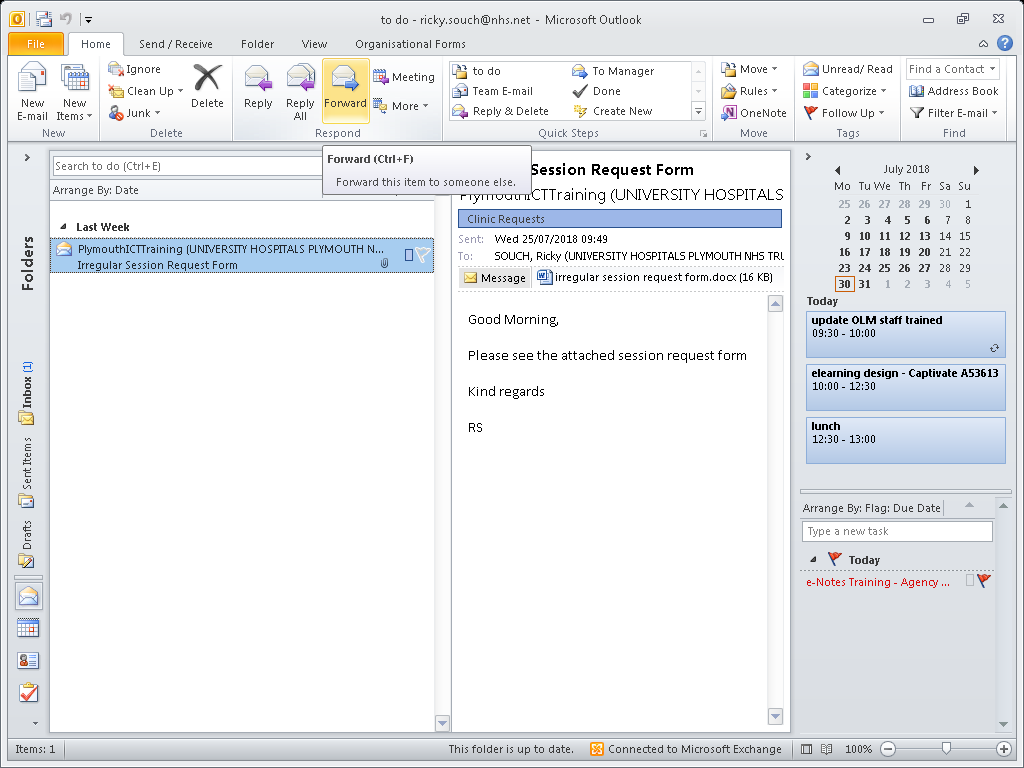Expand the Quick Steps gallery
The width and height of the screenshot is (1024, 768).
[x=698, y=111]
